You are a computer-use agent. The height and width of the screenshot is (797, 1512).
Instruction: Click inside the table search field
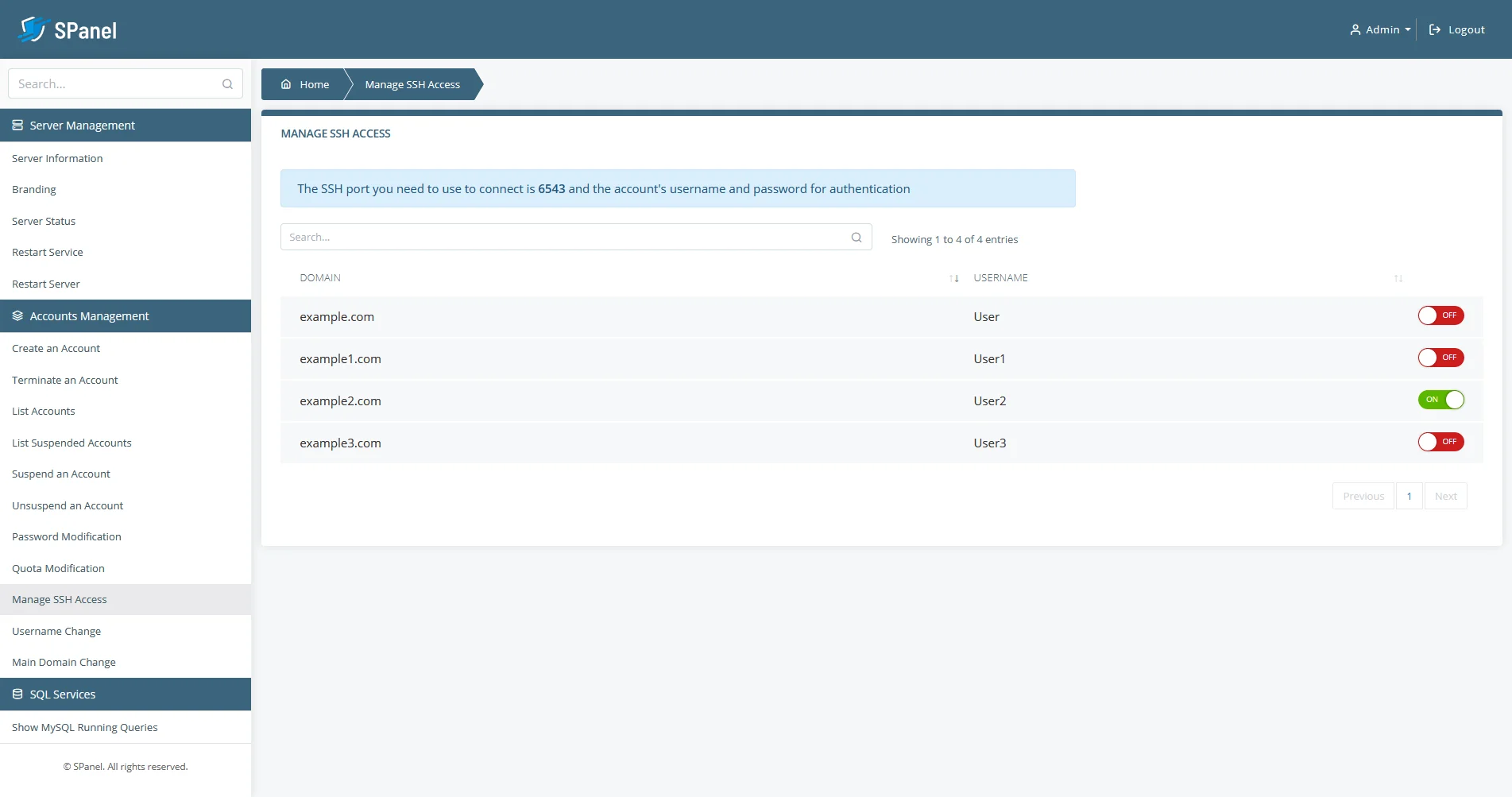coord(556,237)
